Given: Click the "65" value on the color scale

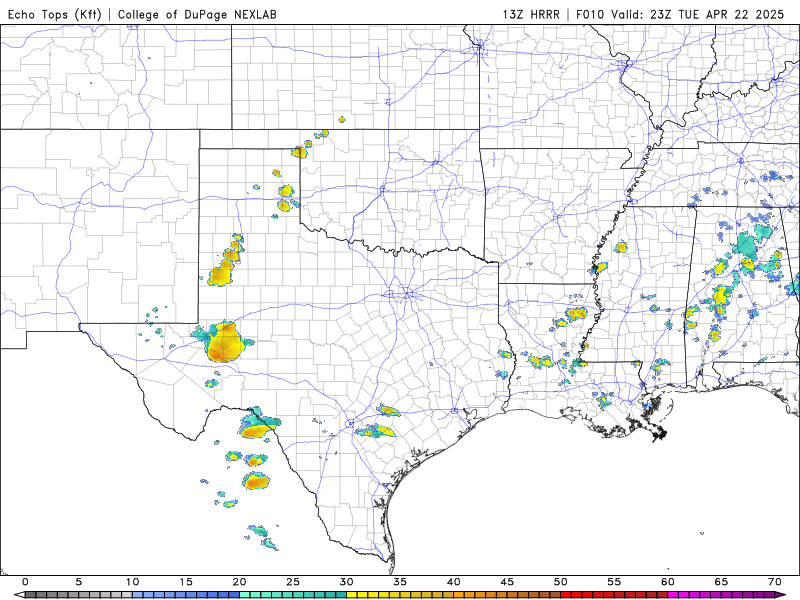Looking at the screenshot, I should [x=721, y=582].
